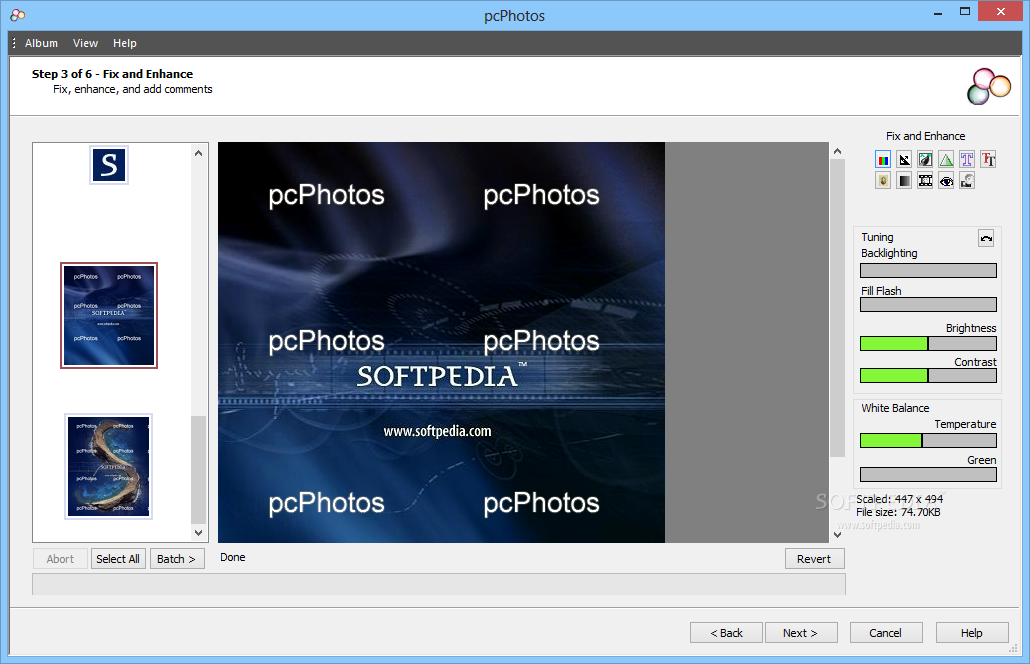This screenshot has width=1030, height=664.
Task: Select the camera and CD tool icon
Action: [966, 181]
